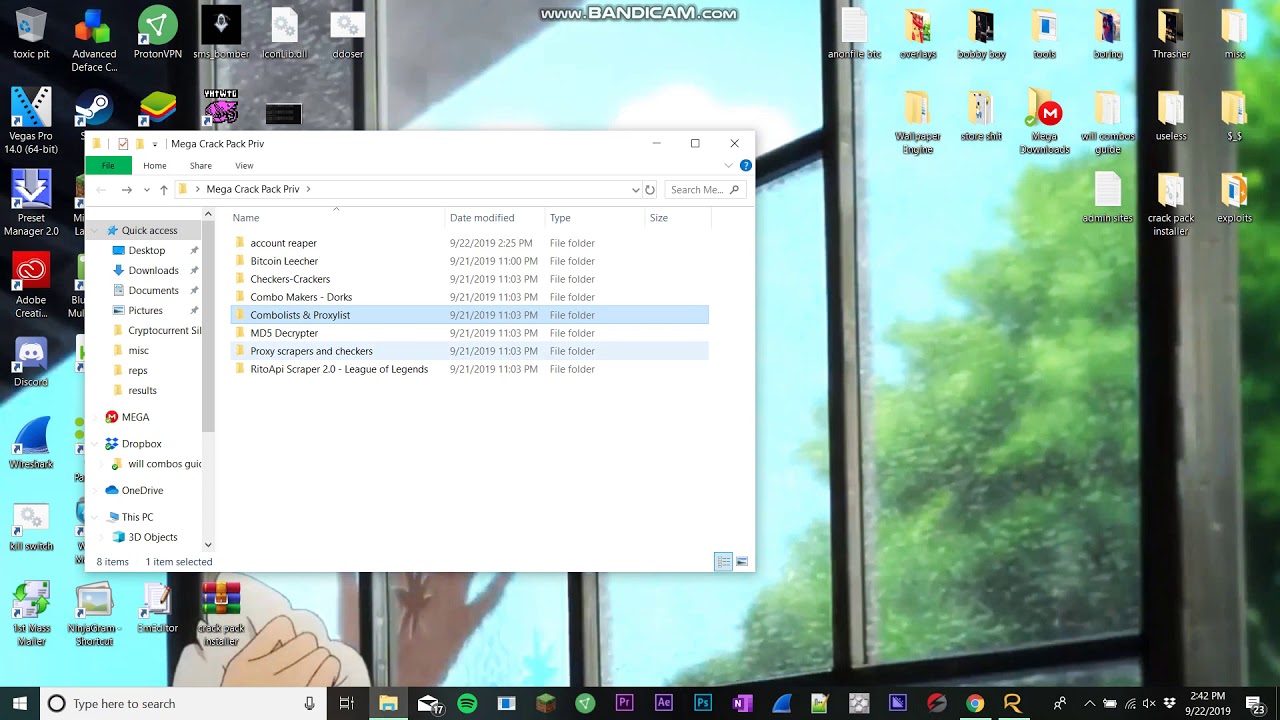
Task: Open Premiere Pro from the taskbar
Action: [x=625, y=704]
